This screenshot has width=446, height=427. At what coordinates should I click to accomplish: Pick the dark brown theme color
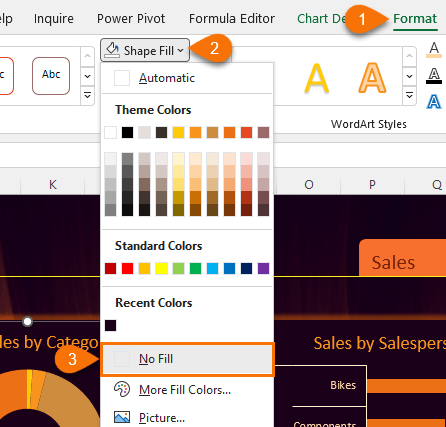click(161, 132)
